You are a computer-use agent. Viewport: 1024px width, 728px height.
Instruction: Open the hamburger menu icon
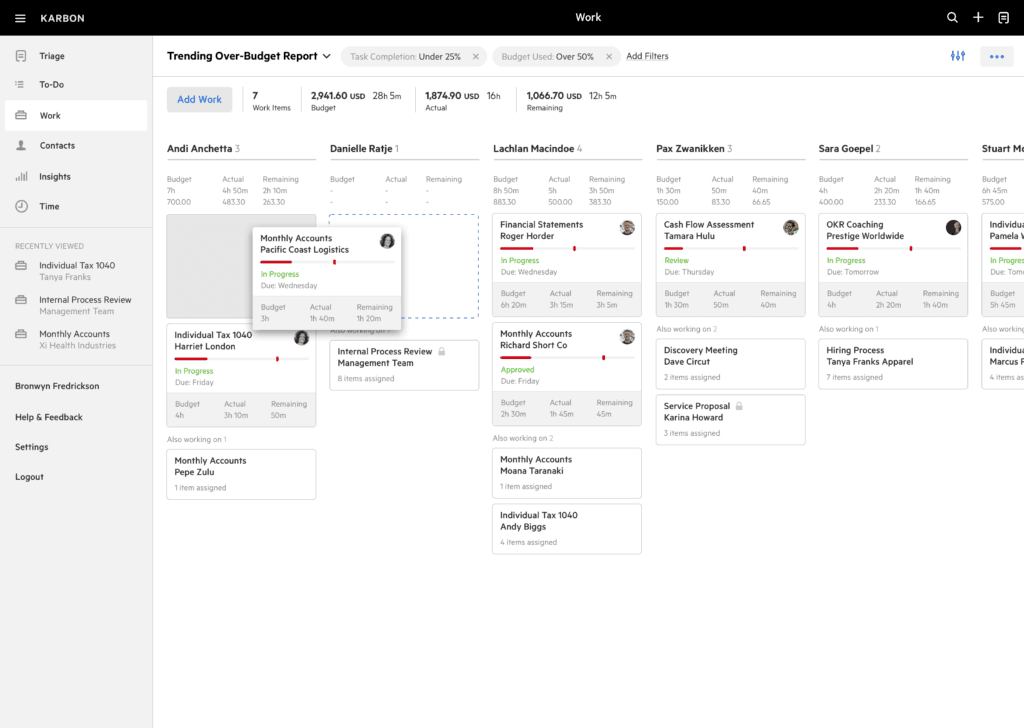pos(20,18)
